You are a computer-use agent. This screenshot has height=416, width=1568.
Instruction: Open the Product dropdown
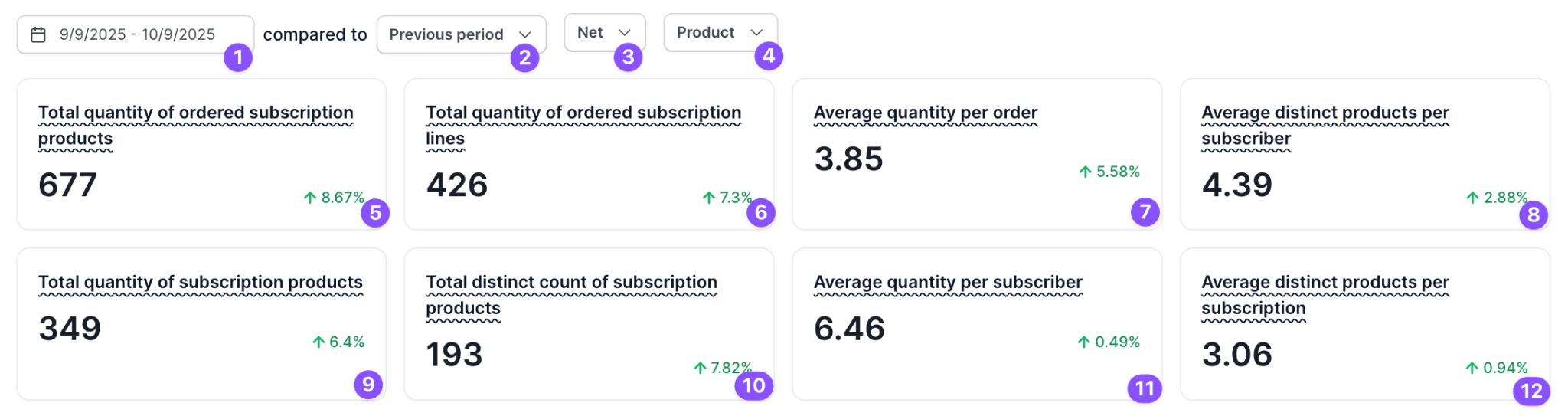(x=720, y=32)
